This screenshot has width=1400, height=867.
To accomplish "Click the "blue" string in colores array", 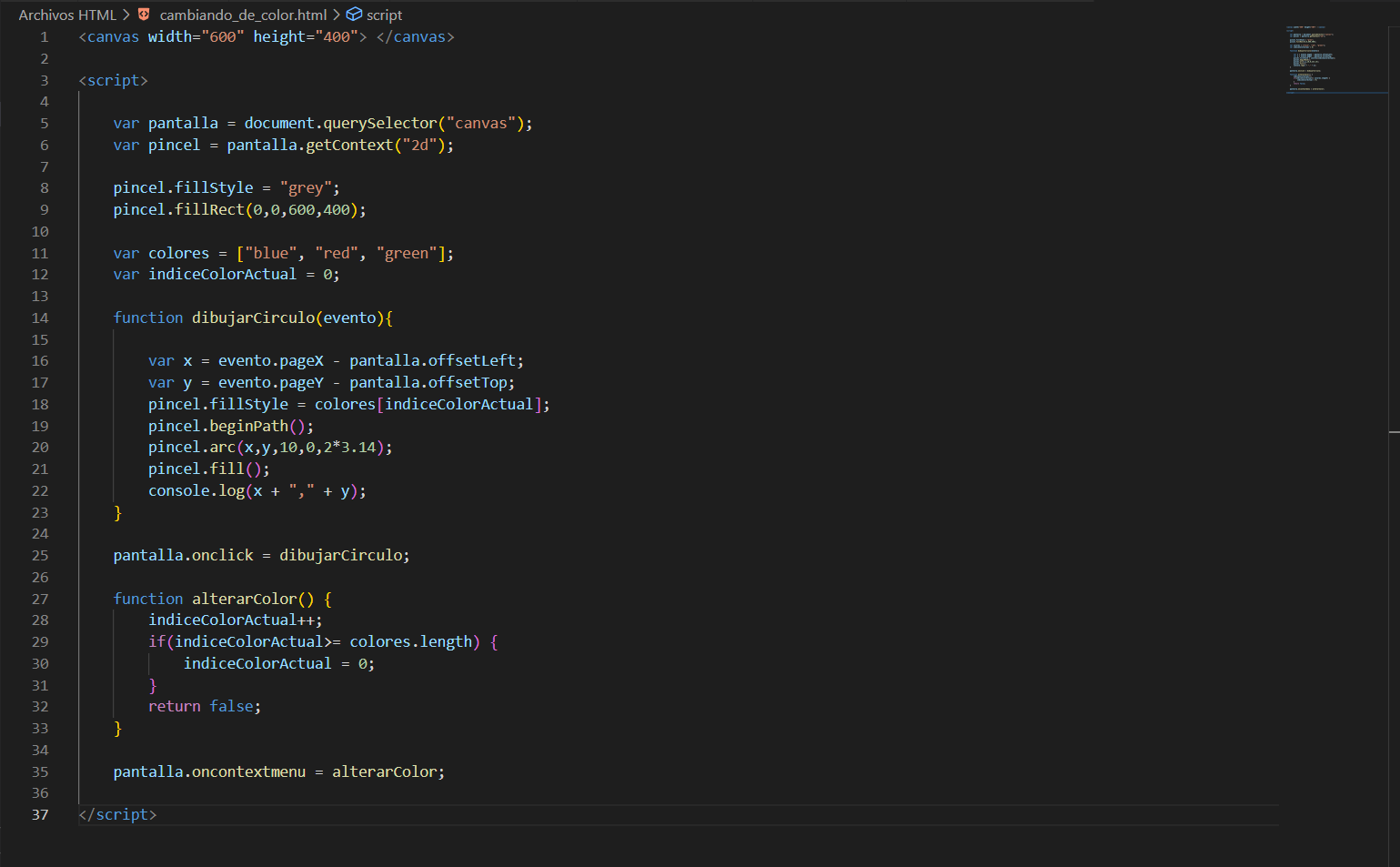I will tap(270, 254).
